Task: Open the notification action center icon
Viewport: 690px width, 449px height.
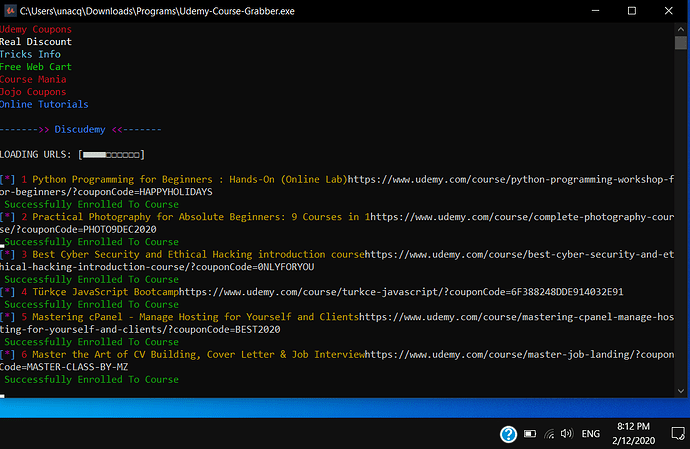Action: (678, 434)
